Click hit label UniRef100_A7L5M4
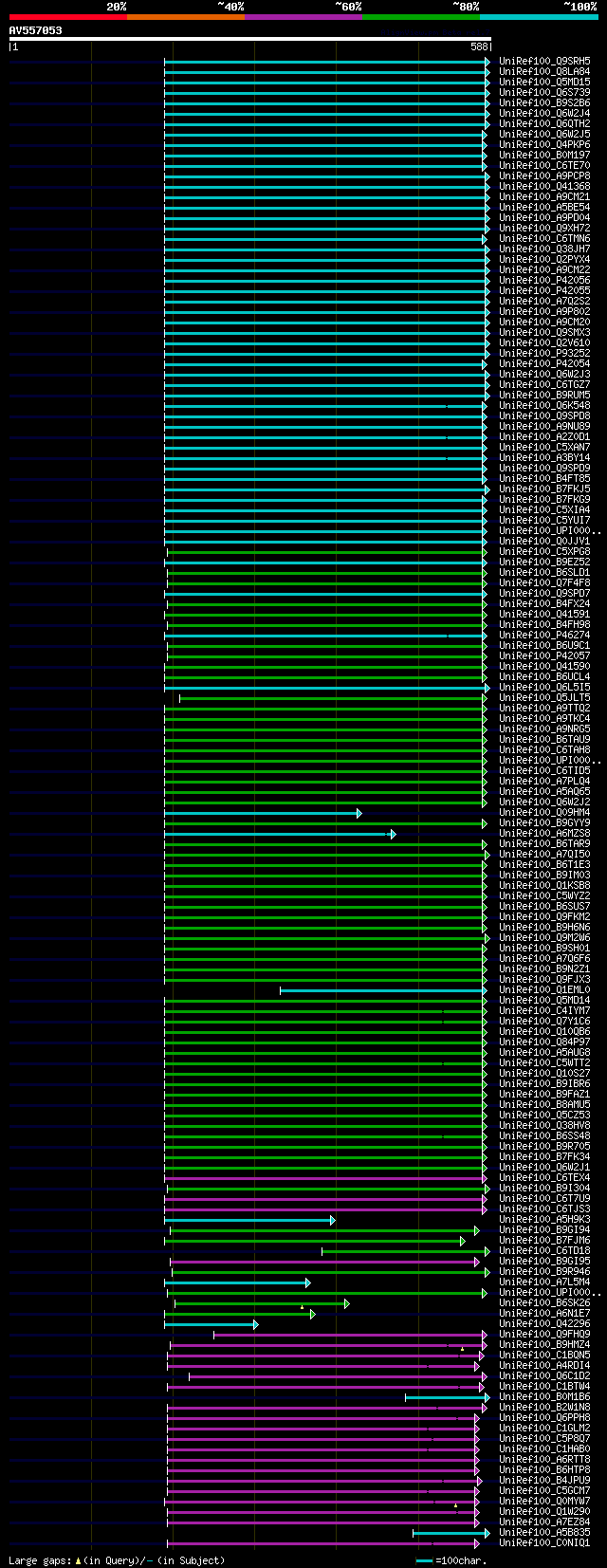 [544, 1282]
